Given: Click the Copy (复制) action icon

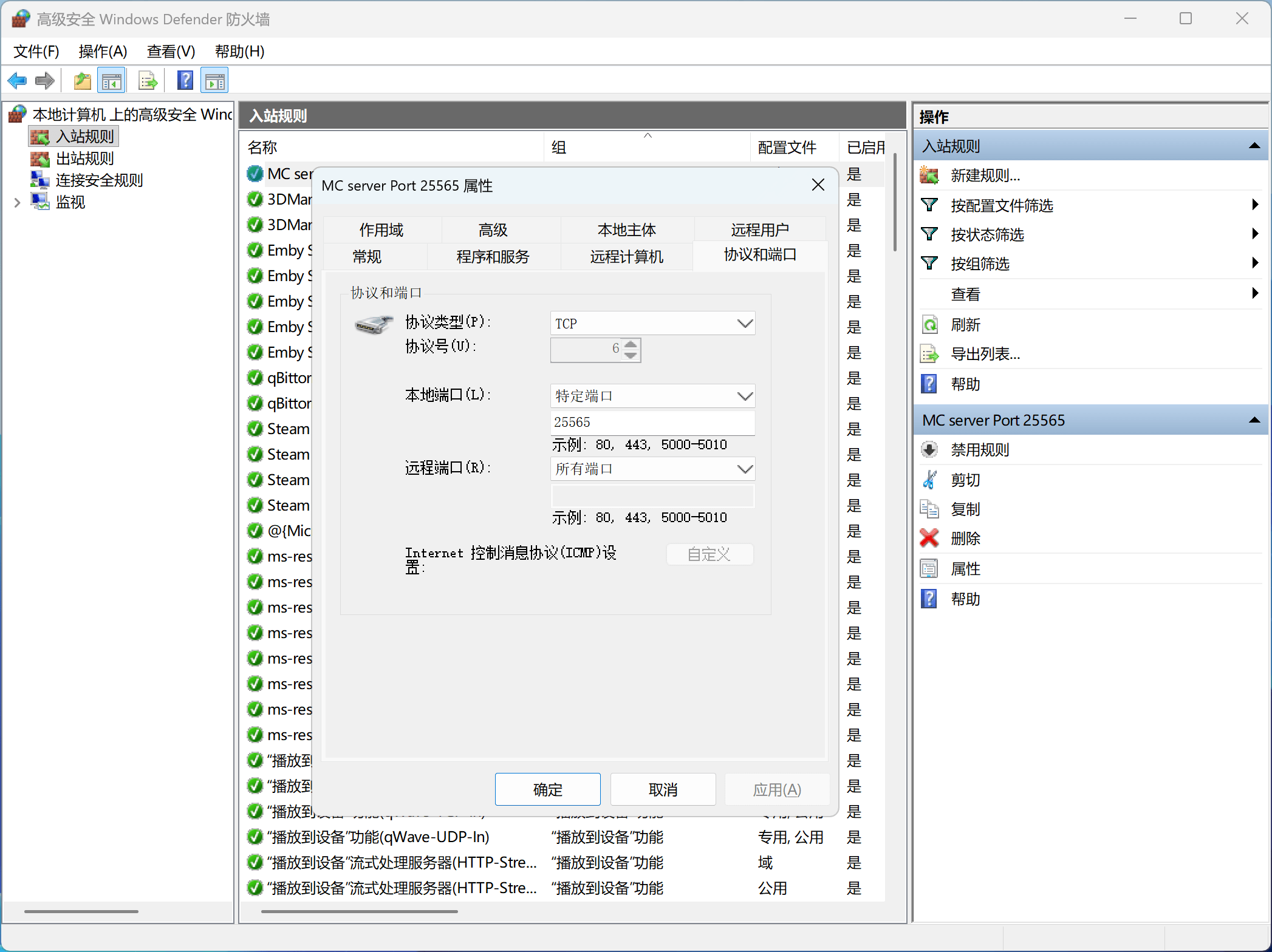Looking at the screenshot, I should click(929, 509).
